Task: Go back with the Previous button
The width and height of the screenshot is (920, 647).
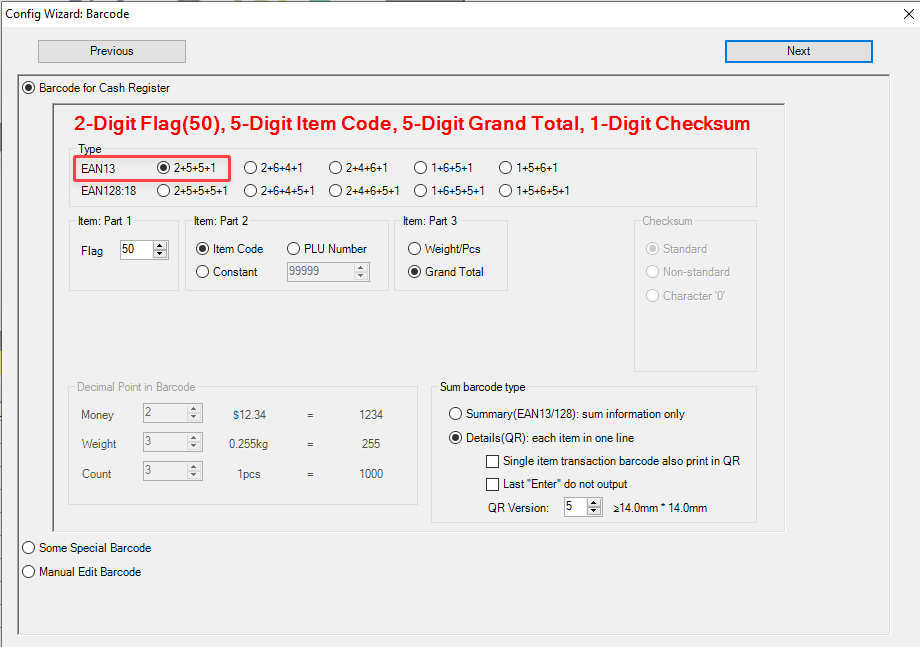Action: pos(111,51)
